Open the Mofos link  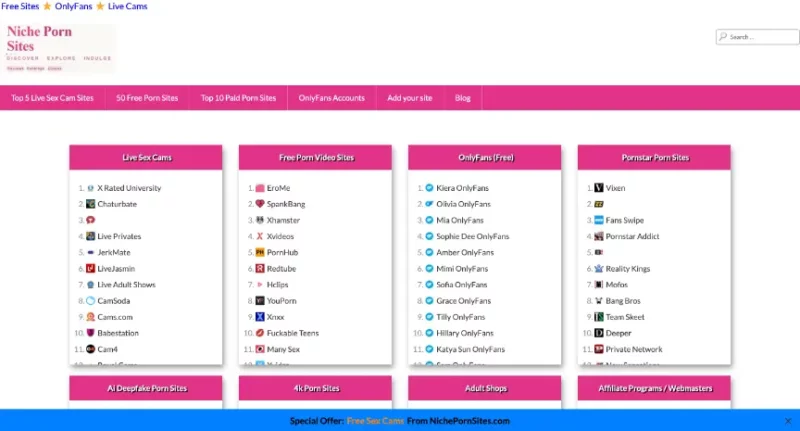click(x=616, y=285)
